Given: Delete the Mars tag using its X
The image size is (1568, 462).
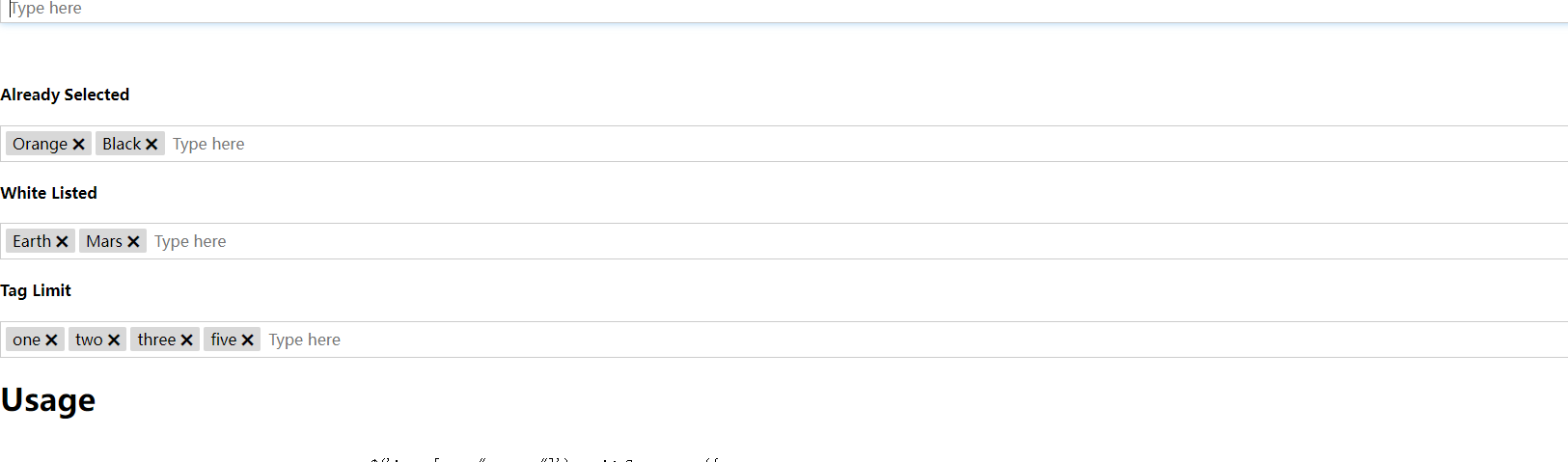Looking at the screenshot, I should [x=133, y=242].
